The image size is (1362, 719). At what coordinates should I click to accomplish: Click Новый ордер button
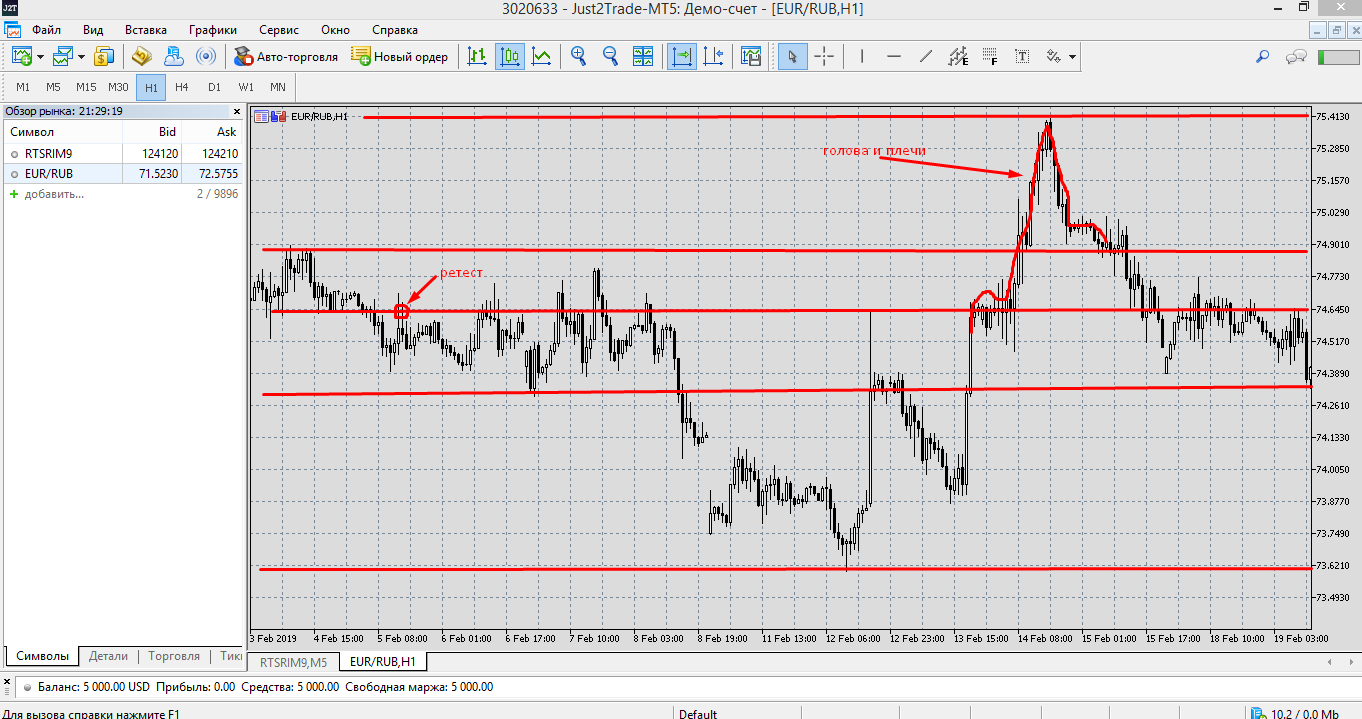(x=400, y=56)
